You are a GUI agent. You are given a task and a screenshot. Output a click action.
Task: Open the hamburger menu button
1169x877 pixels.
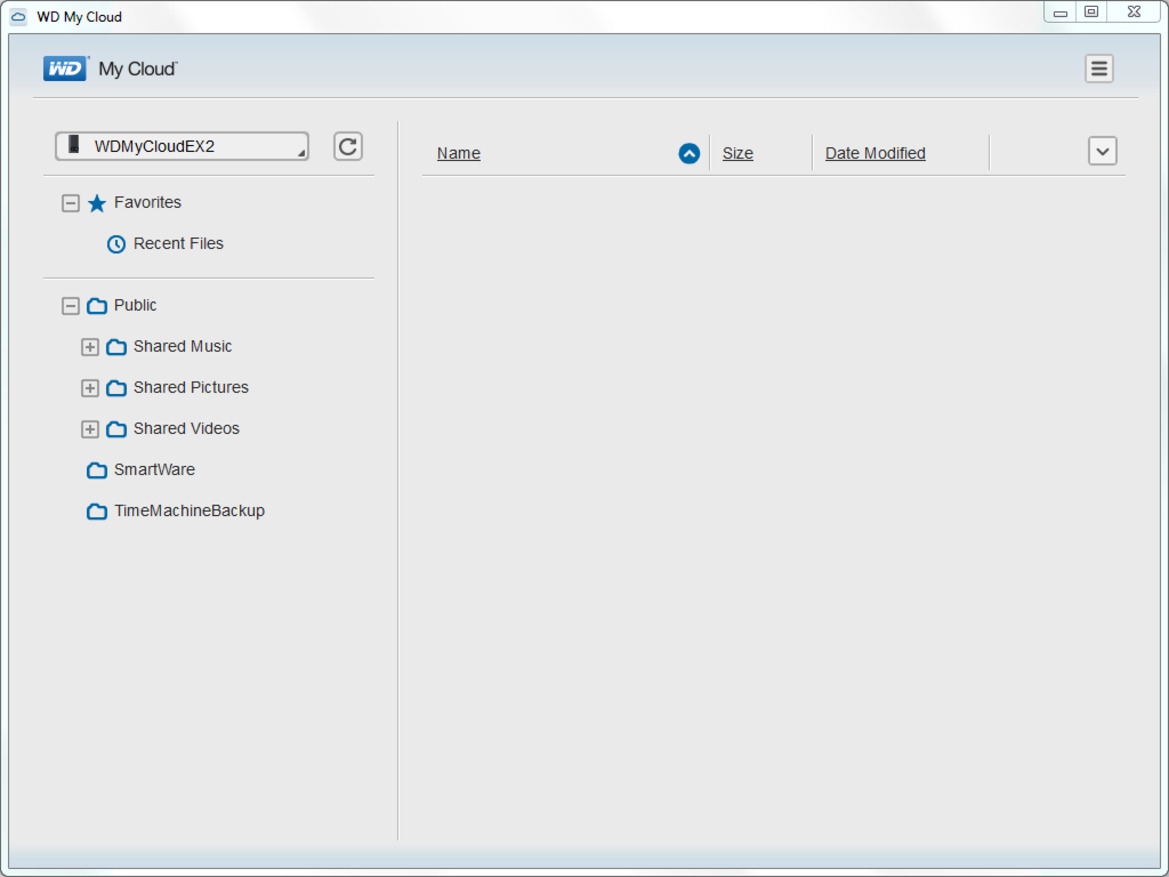click(x=1099, y=69)
